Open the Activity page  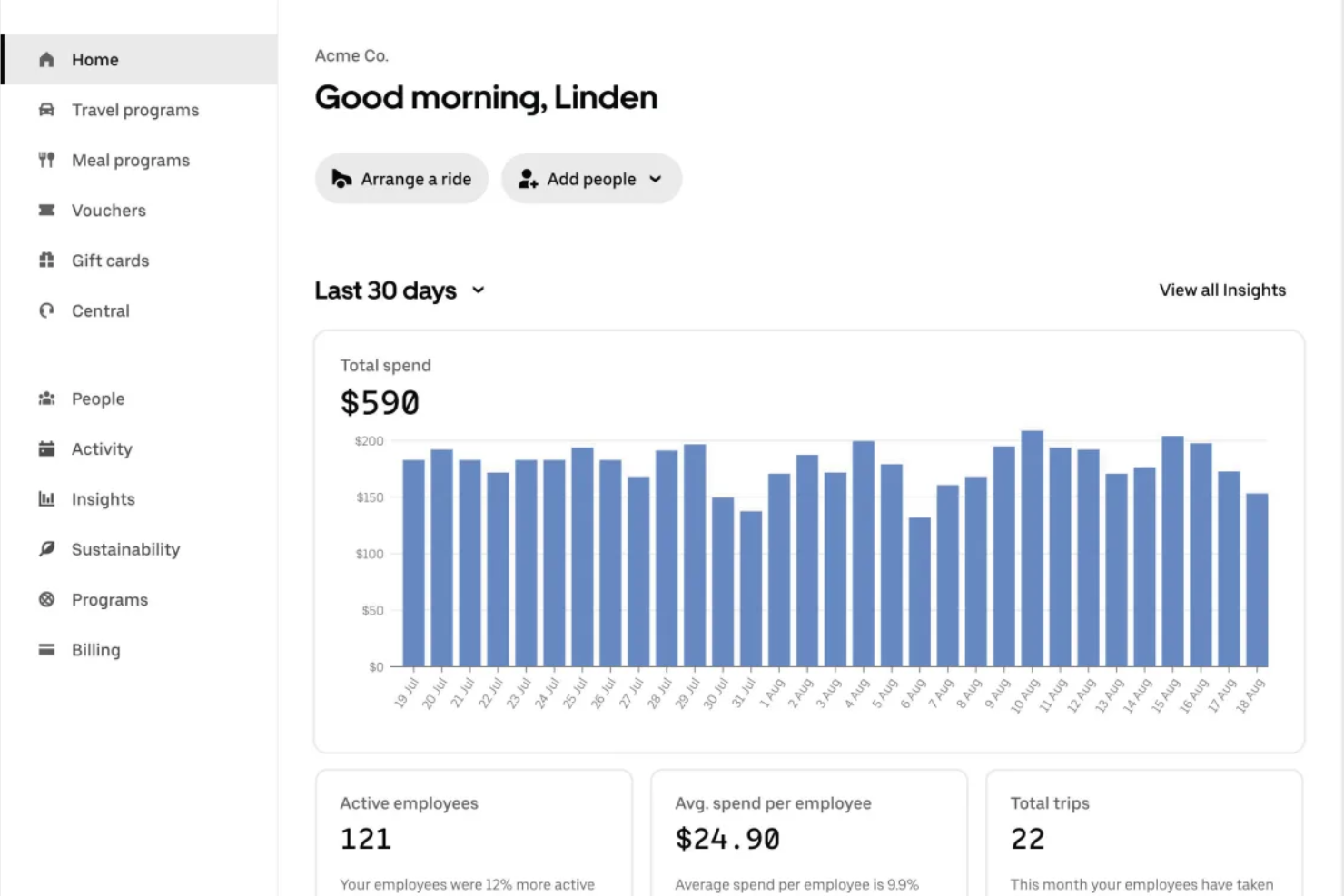click(x=102, y=448)
